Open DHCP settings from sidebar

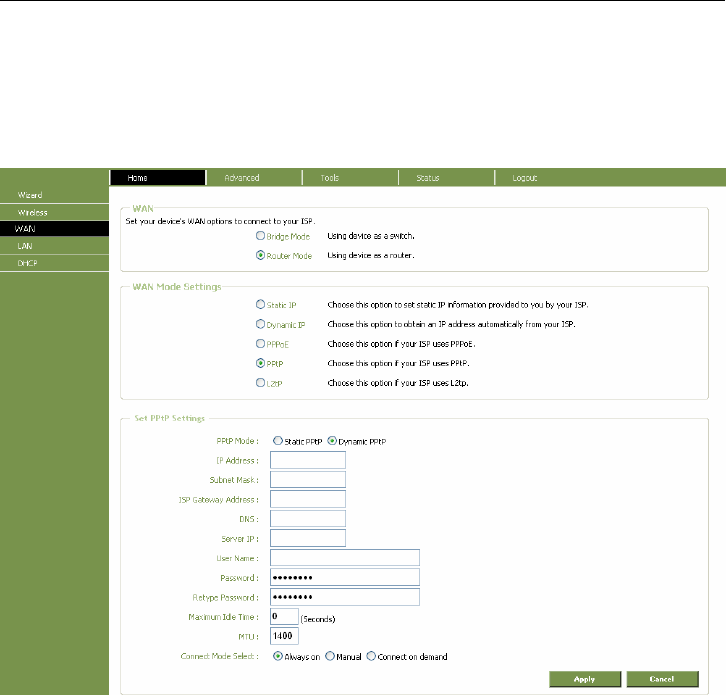tap(27, 262)
